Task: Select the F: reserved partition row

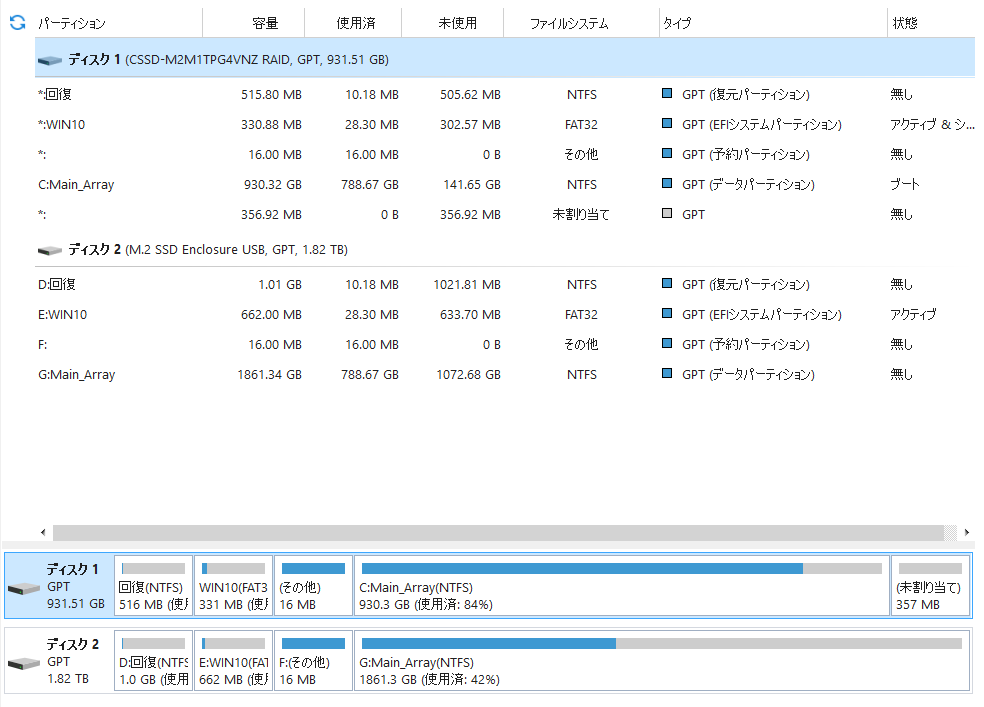Action: pos(505,344)
